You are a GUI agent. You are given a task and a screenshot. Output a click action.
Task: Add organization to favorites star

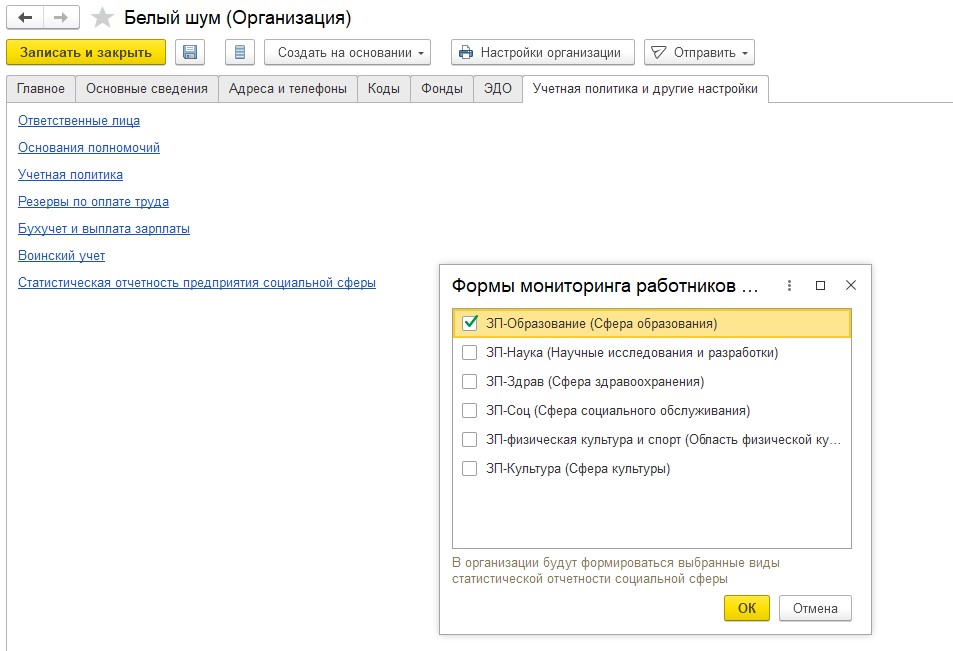click(102, 18)
